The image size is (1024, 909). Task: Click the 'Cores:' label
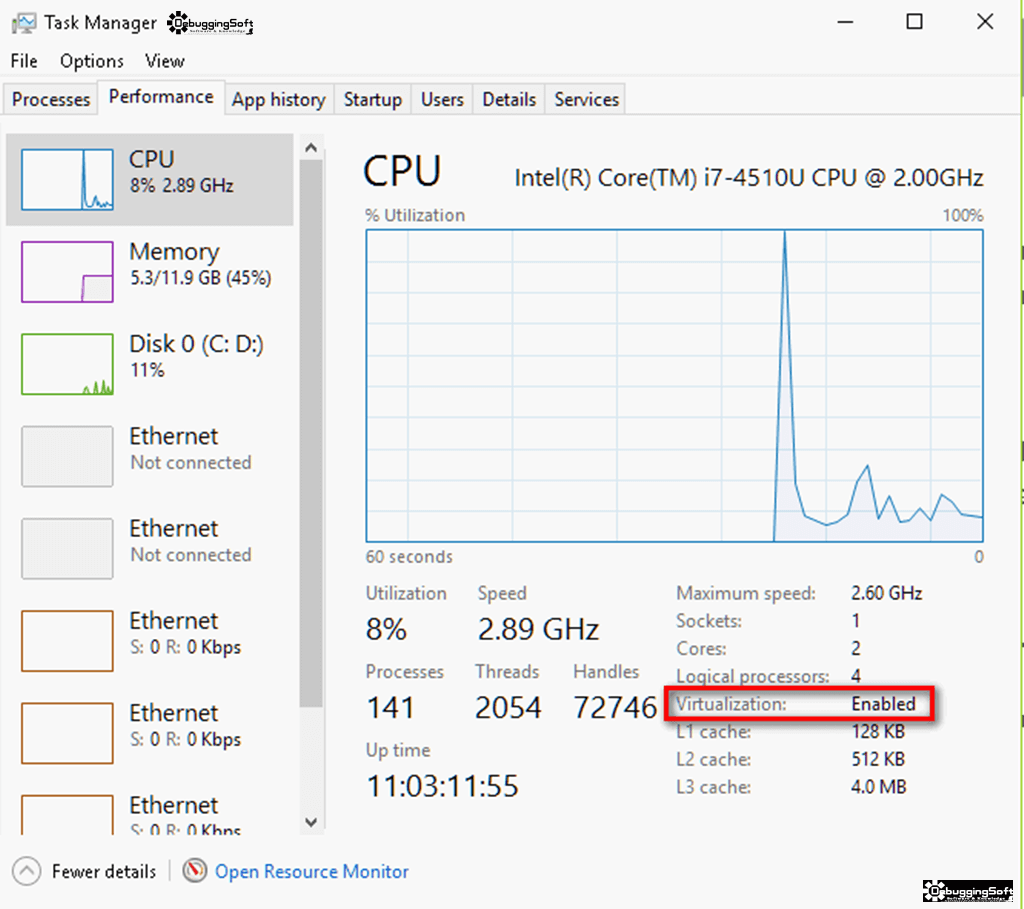pyautogui.click(x=701, y=648)
